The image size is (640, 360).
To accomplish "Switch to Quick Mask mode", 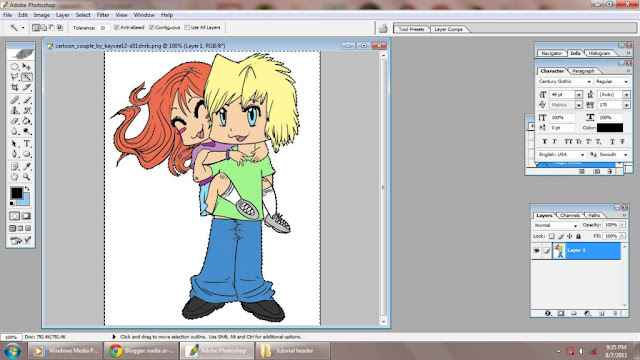I will [27, 216].
